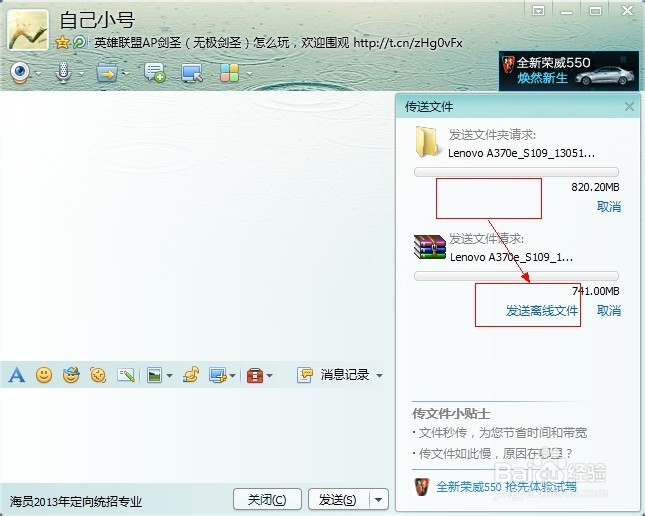Click 发送离线文件 link
The image size is (645, 516).
tap(541, 311)
